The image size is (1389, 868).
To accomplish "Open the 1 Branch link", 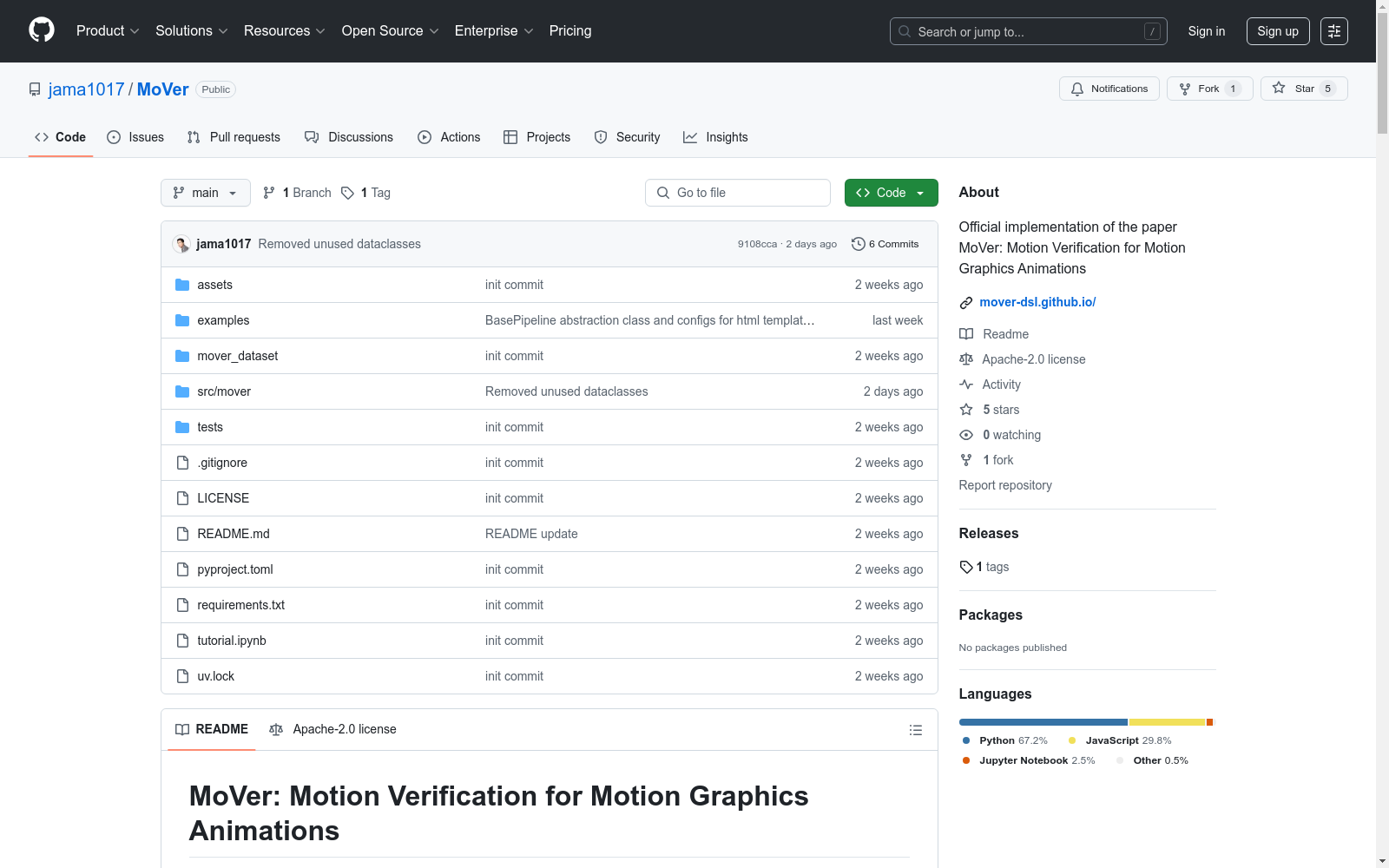I will (297, 193).
